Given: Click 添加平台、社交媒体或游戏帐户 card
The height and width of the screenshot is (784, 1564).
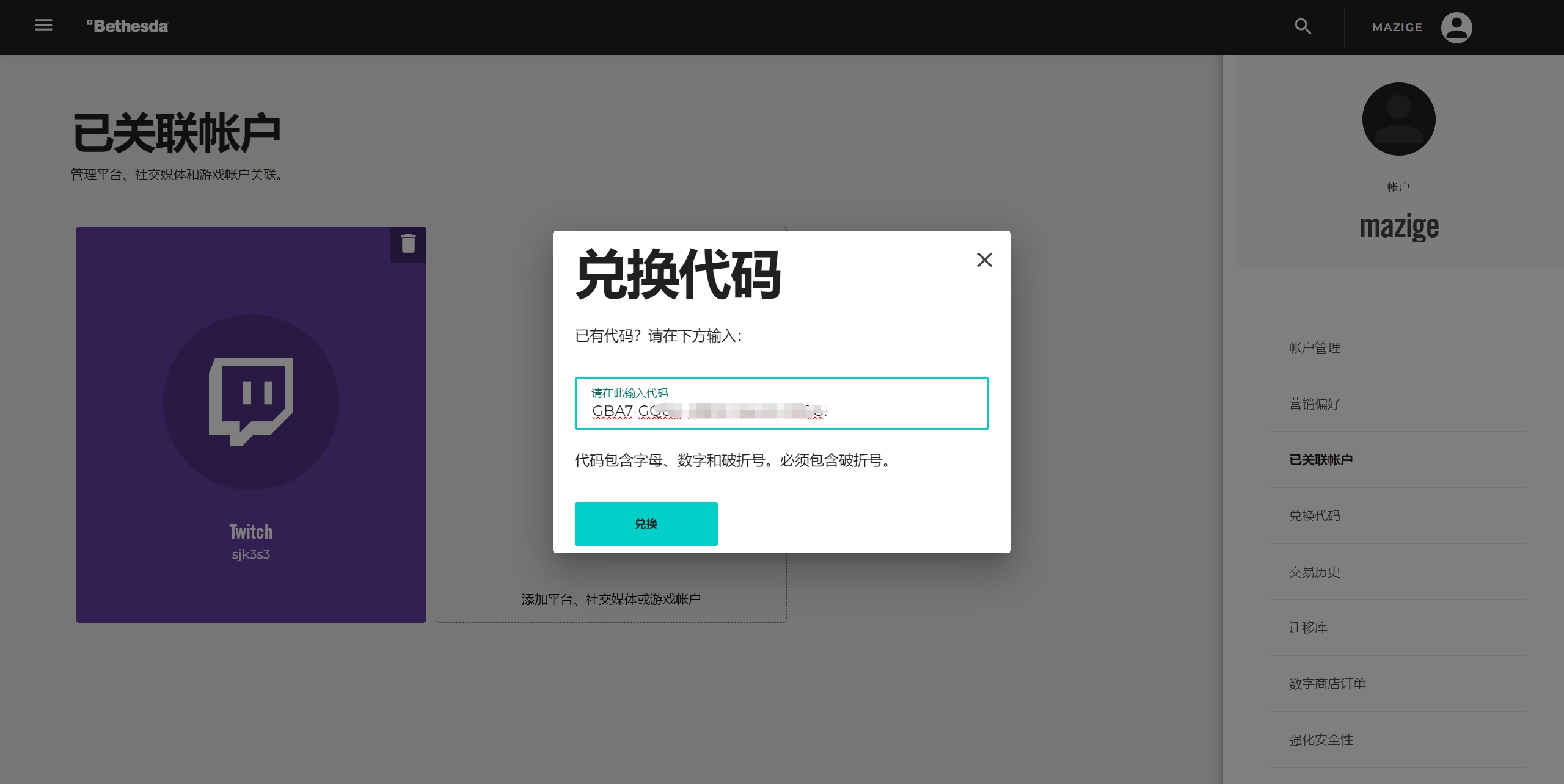Looking at the screenshot, I should (x=611, y=599).
